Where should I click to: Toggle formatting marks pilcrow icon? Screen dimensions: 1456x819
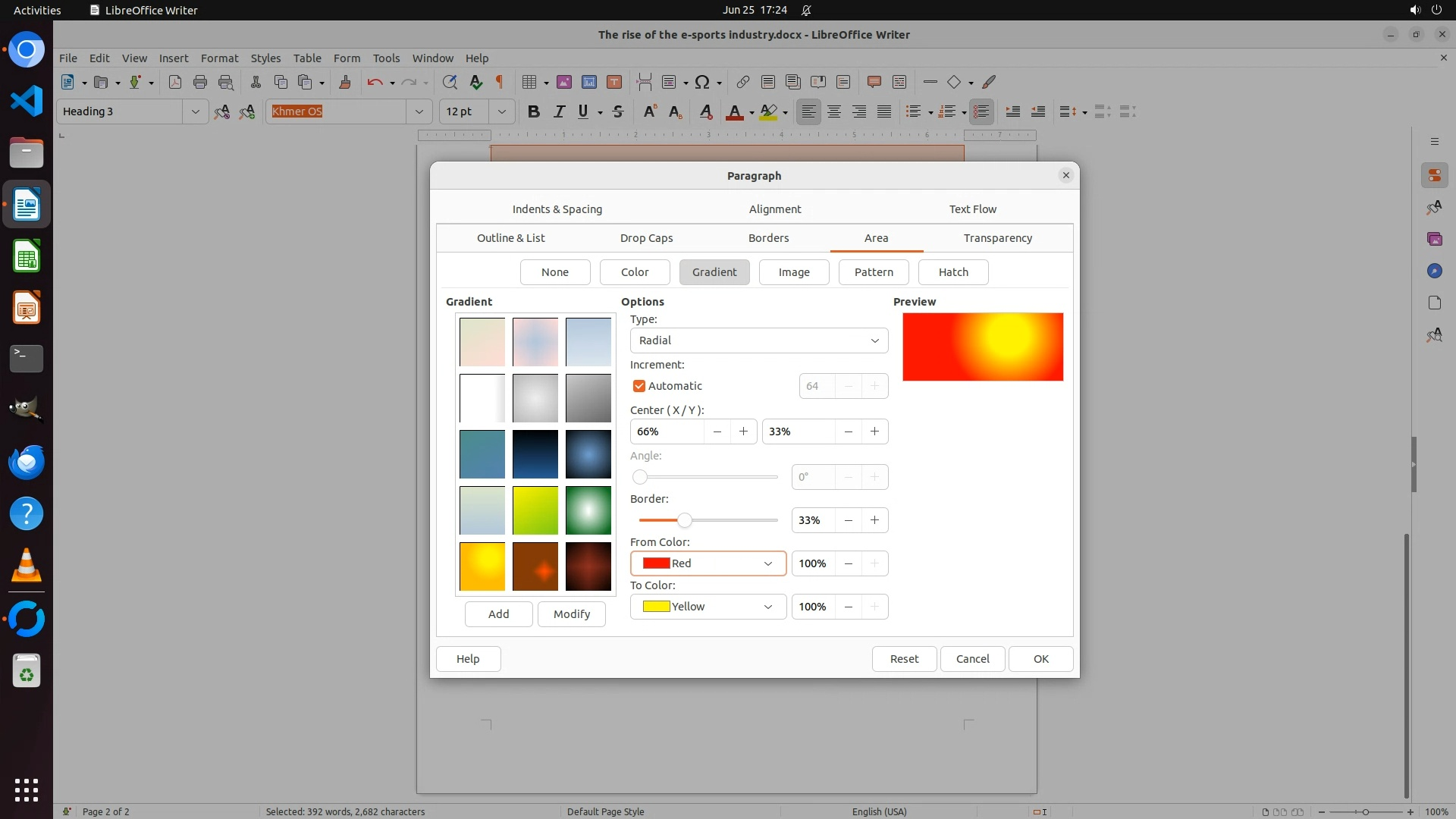pos(500,82)
